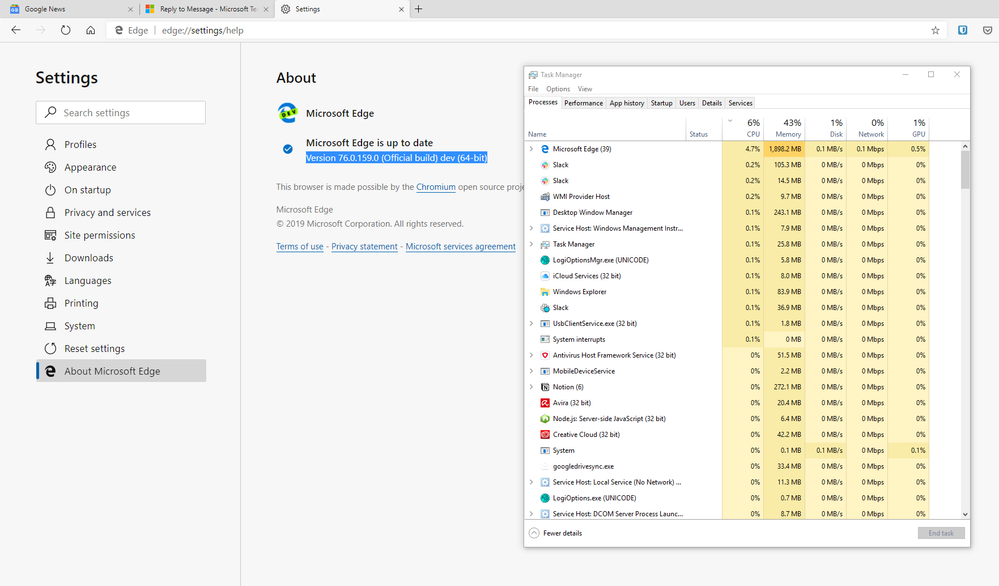Open Profiles settings section

click(x=120, y=145)
